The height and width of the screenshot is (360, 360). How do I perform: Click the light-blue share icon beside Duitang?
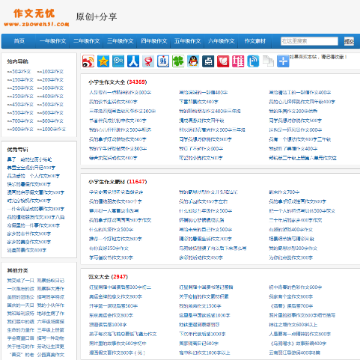point(253,61)
